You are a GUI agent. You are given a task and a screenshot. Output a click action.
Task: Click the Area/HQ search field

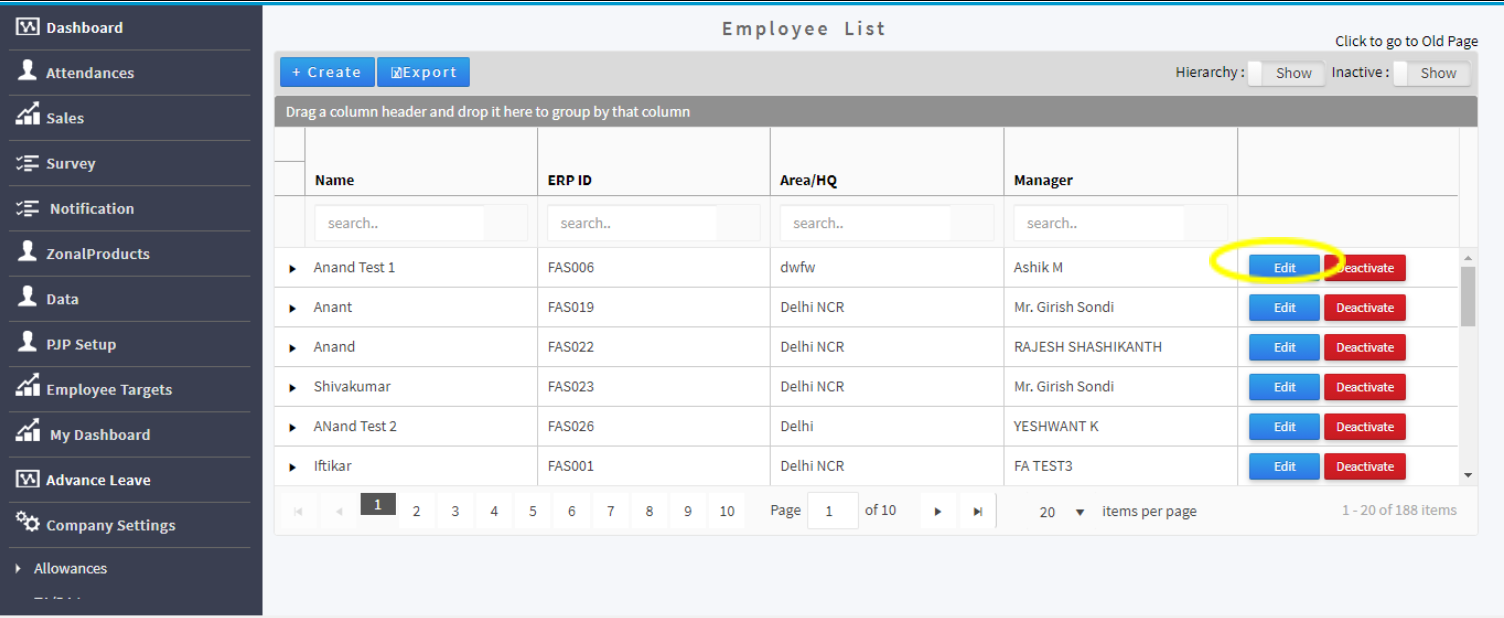click(866, 223)
